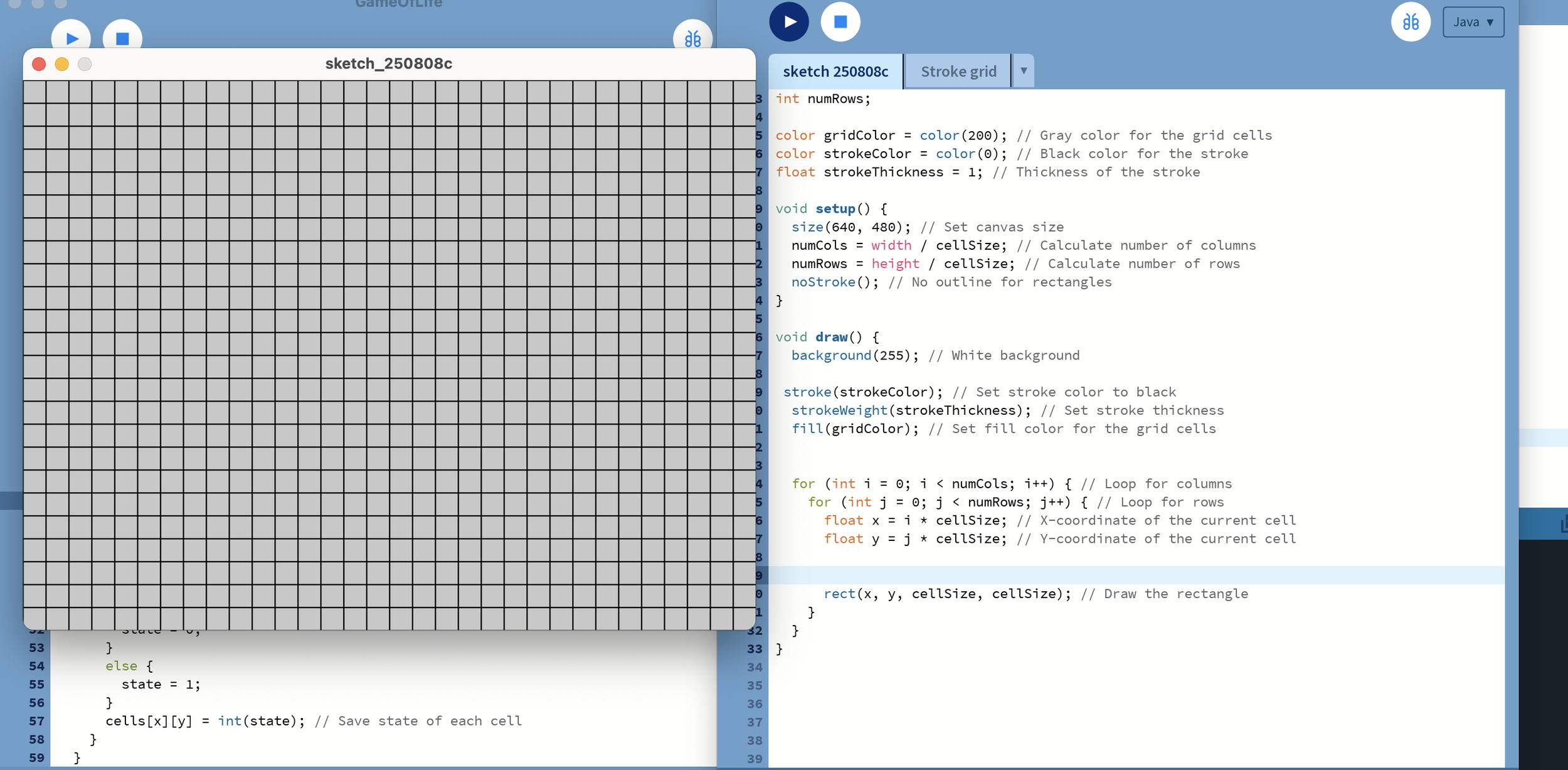Select the noStroke() call in setup
This screenshot has height=770, width=1568.
823,282
